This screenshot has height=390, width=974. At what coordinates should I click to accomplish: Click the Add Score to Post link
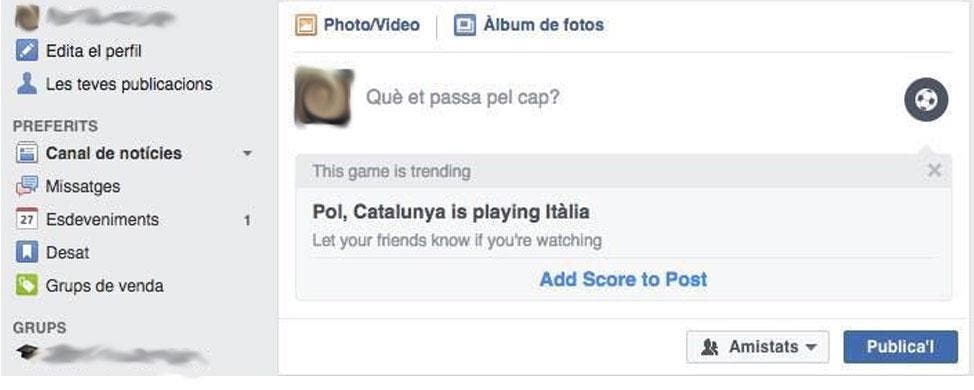pos(623,279)
